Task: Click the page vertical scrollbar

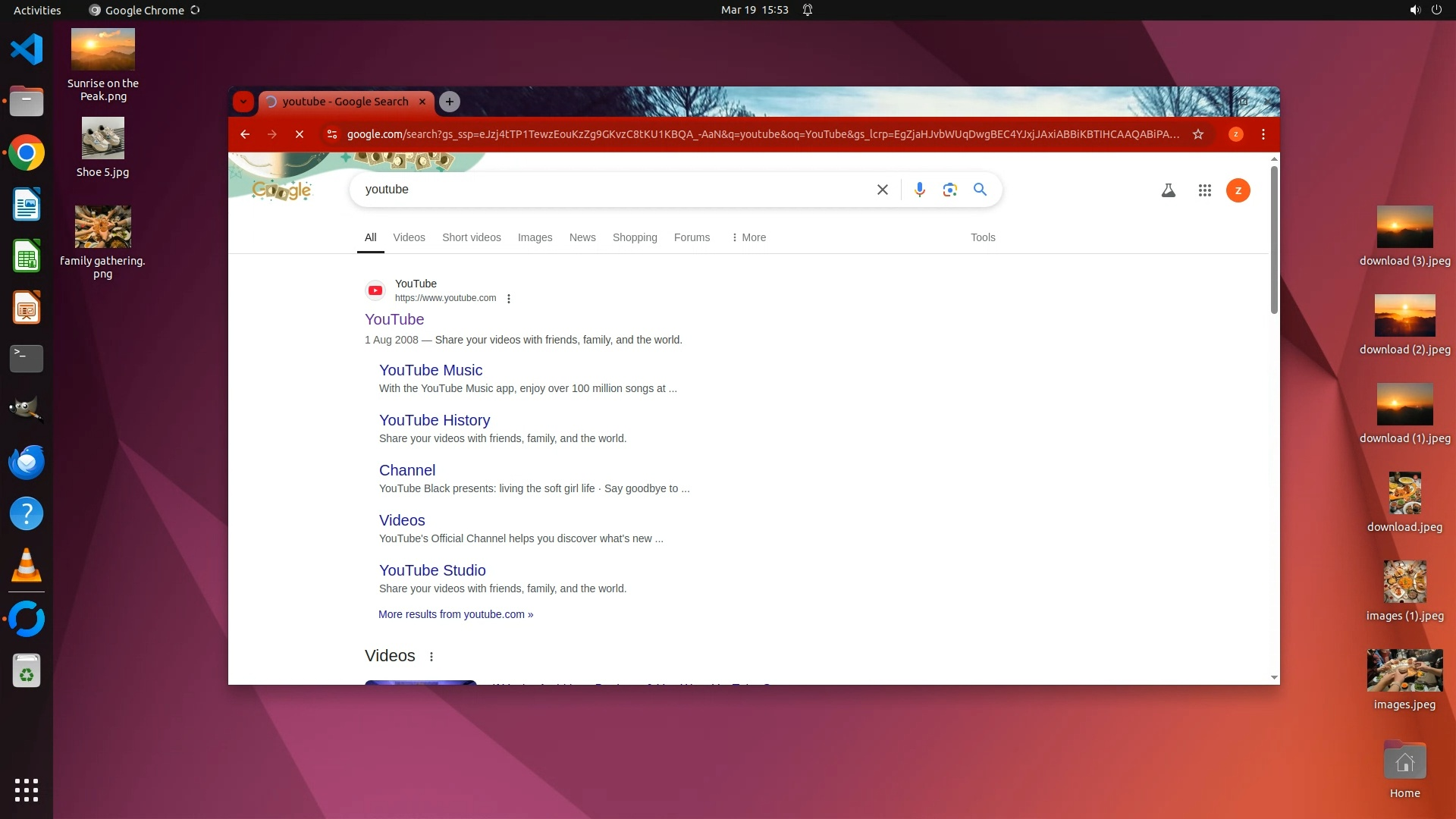Action: (1274, 240)
